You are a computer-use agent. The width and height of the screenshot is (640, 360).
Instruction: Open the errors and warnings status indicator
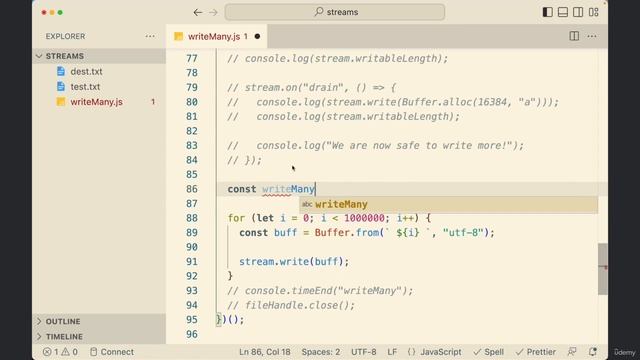click(60, 352)
